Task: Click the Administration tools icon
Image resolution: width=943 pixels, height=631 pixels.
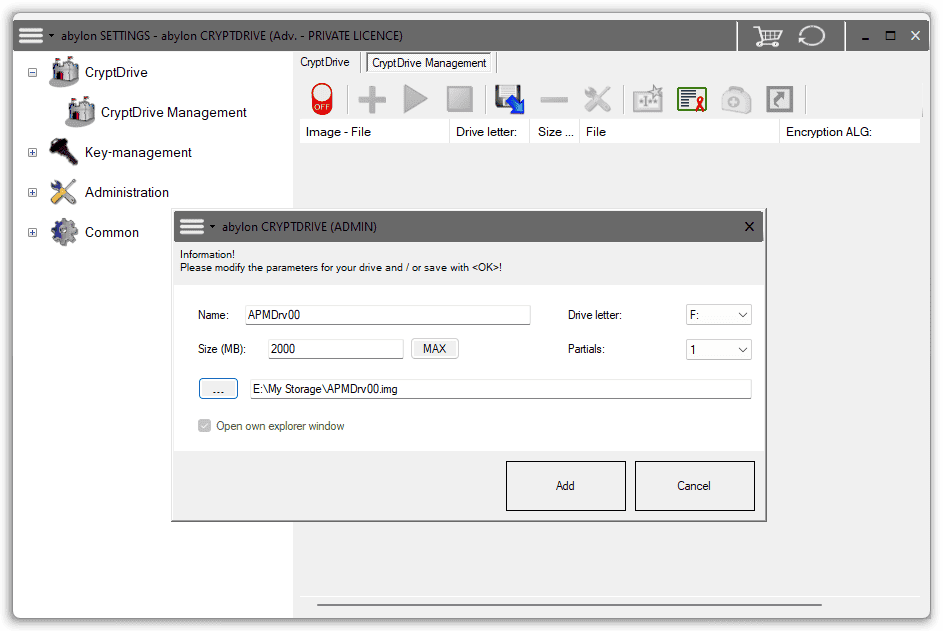Action: pos(63,192)
